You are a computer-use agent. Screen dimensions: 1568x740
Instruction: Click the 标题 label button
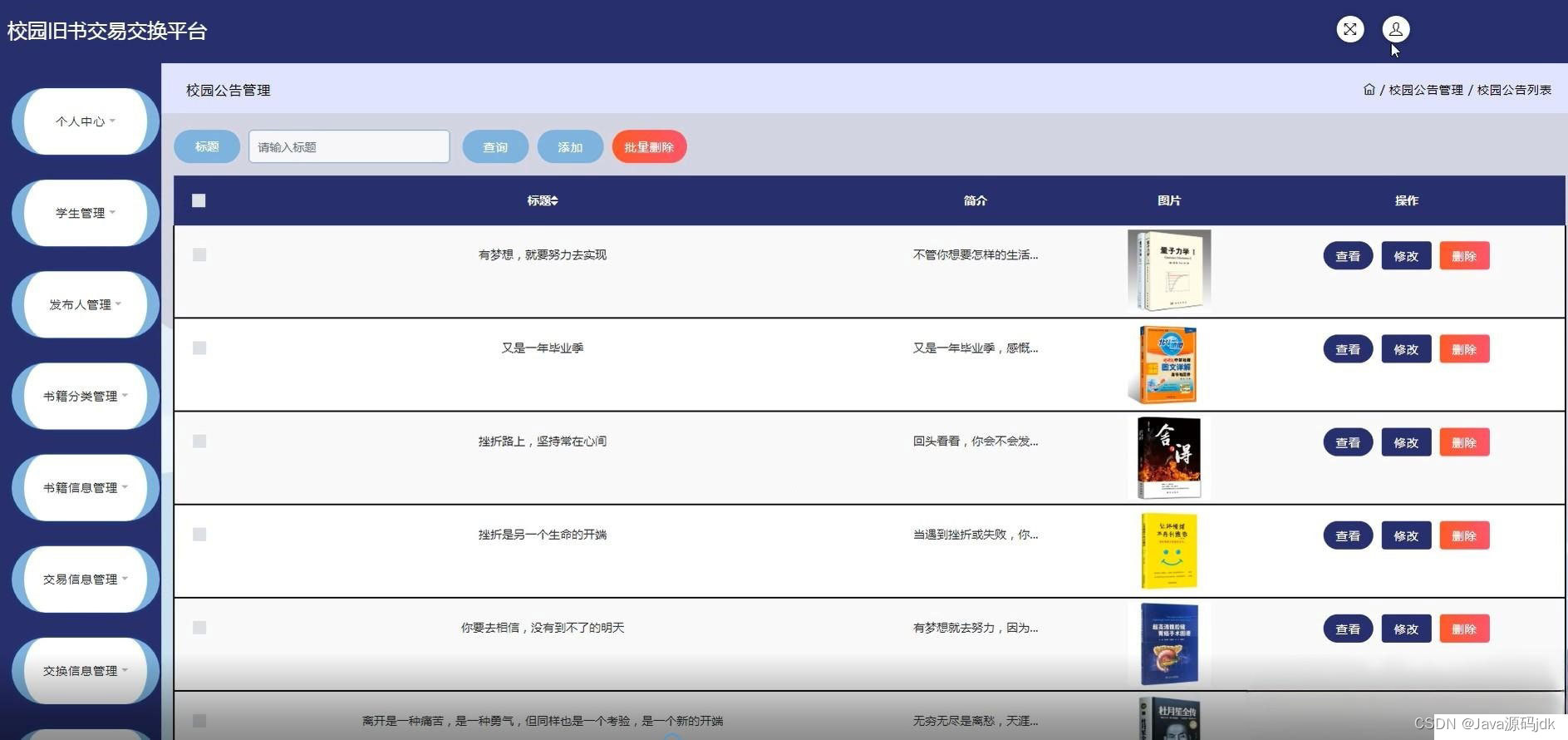click(x=207, y=146)
